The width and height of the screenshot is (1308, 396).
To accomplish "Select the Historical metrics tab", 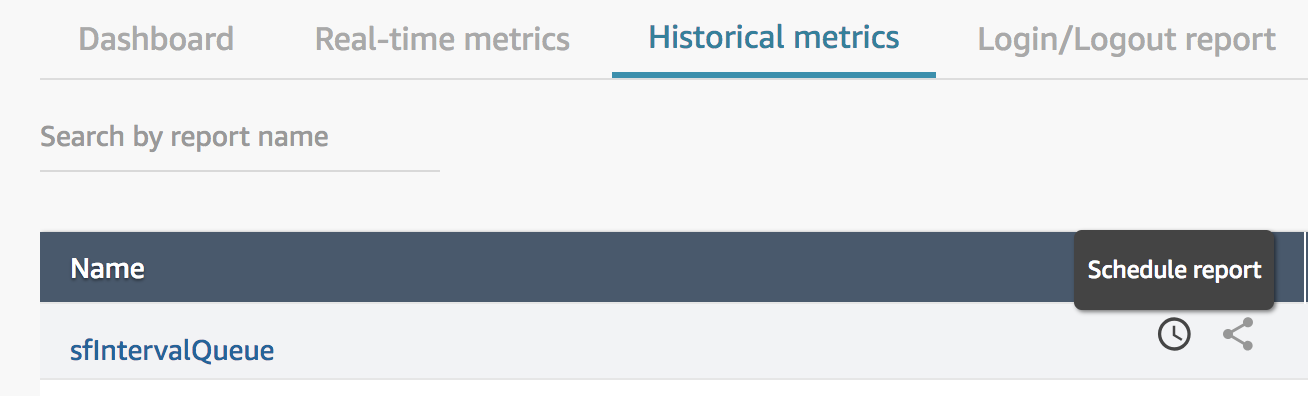I will tap(774, 38).
